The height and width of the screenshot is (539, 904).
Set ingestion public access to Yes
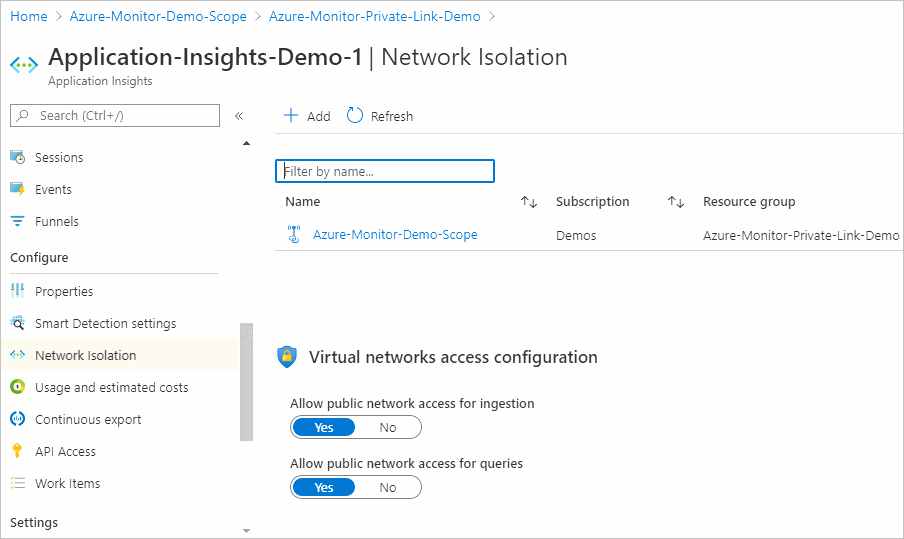(x=323, y=427)
